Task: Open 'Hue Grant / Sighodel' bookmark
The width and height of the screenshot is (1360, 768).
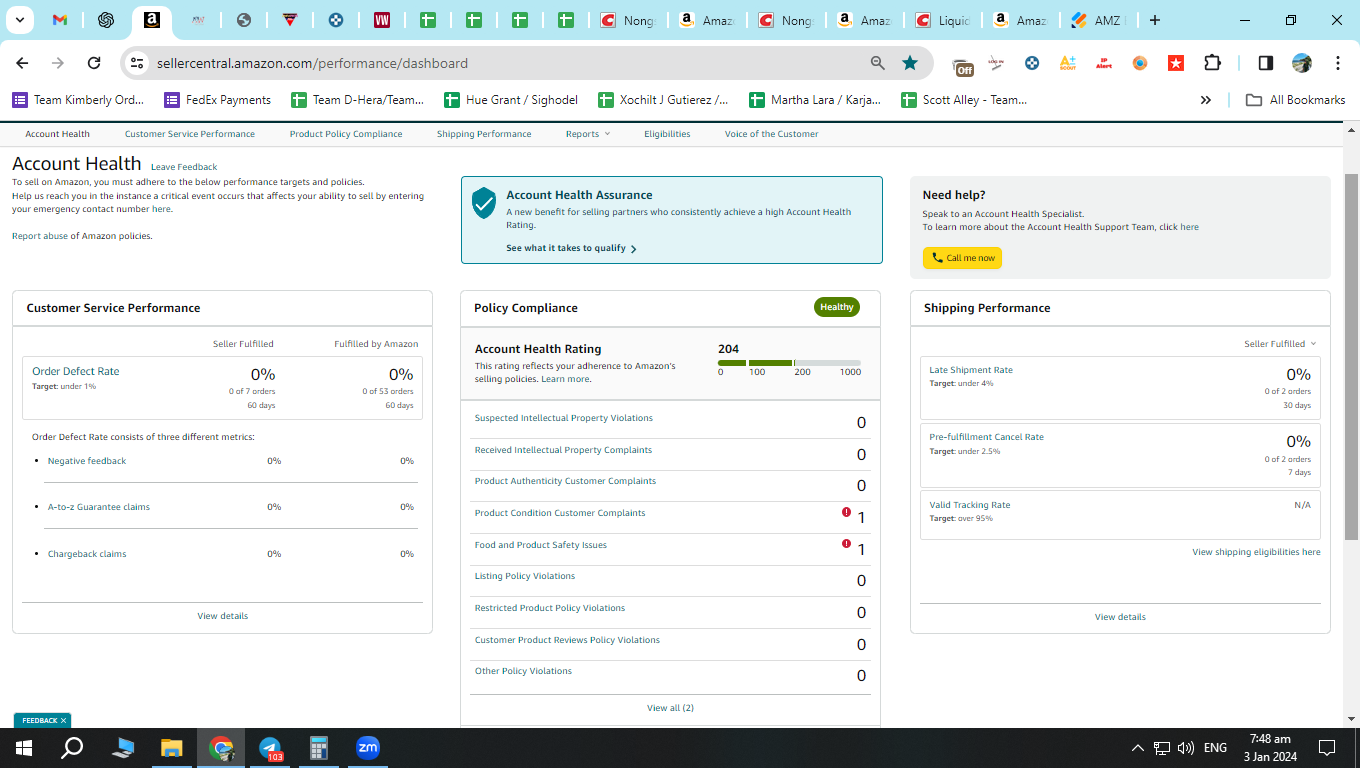Action: pyautogui.click(x=510, y=100)
